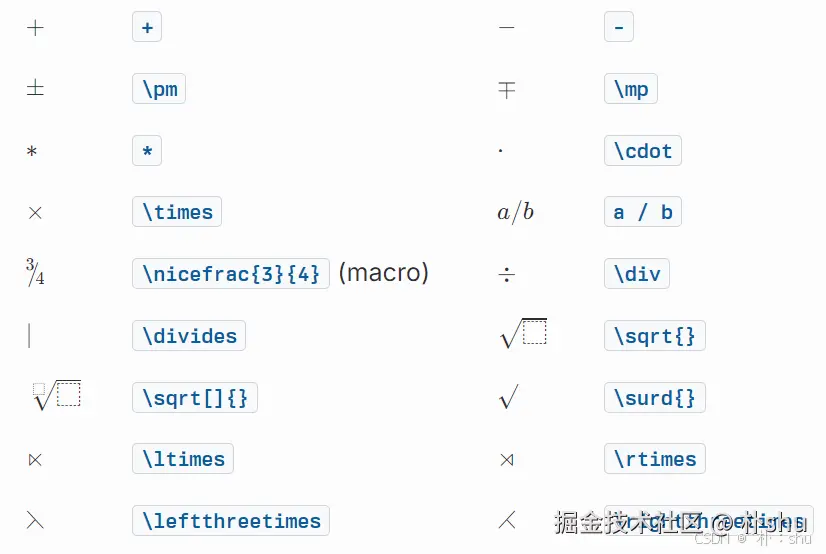The image size is (826, 554).
Task: Click the ltimes bowtie symbol
Action: (x=35, y=460)
